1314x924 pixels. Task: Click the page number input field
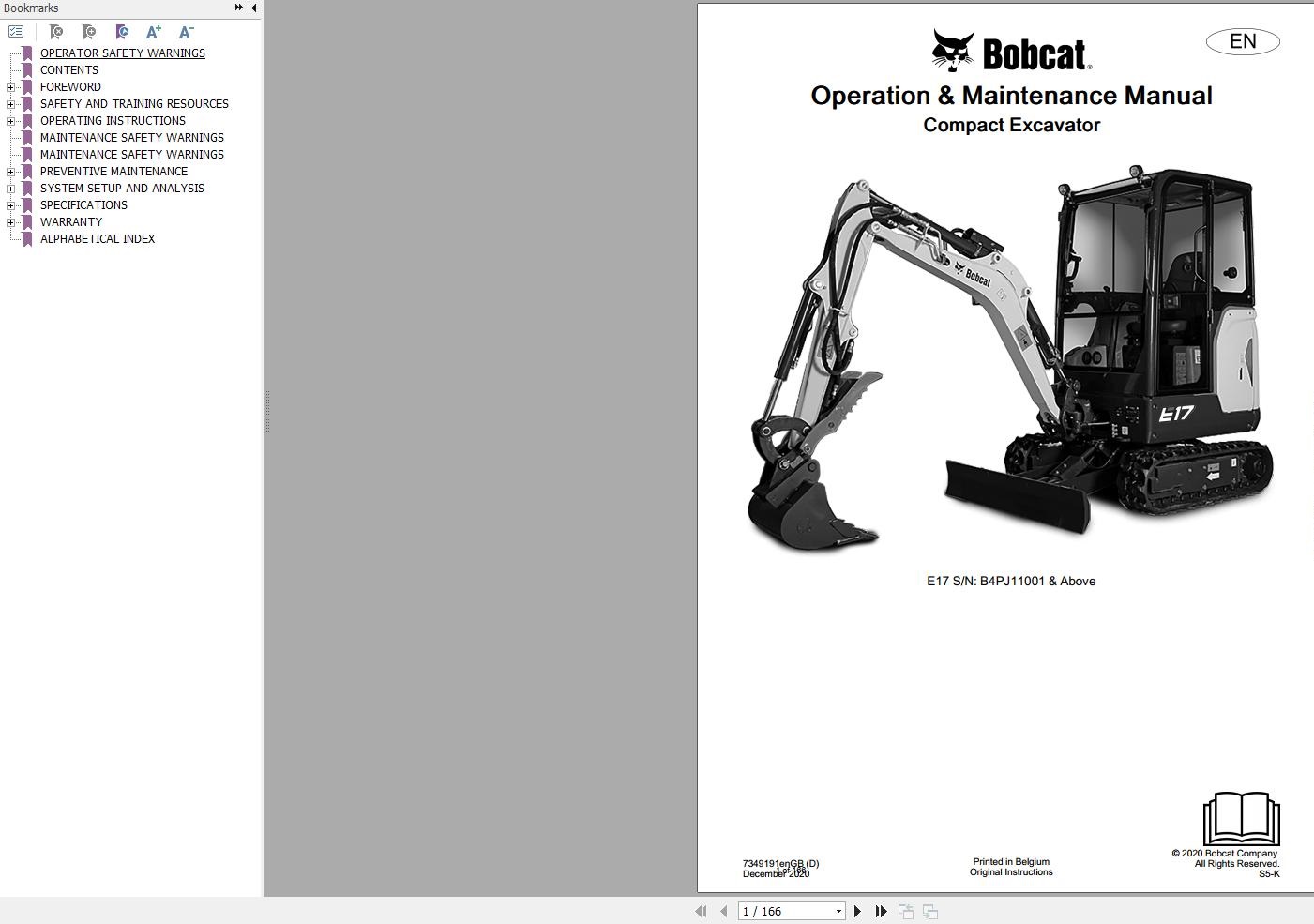[786, 912]
